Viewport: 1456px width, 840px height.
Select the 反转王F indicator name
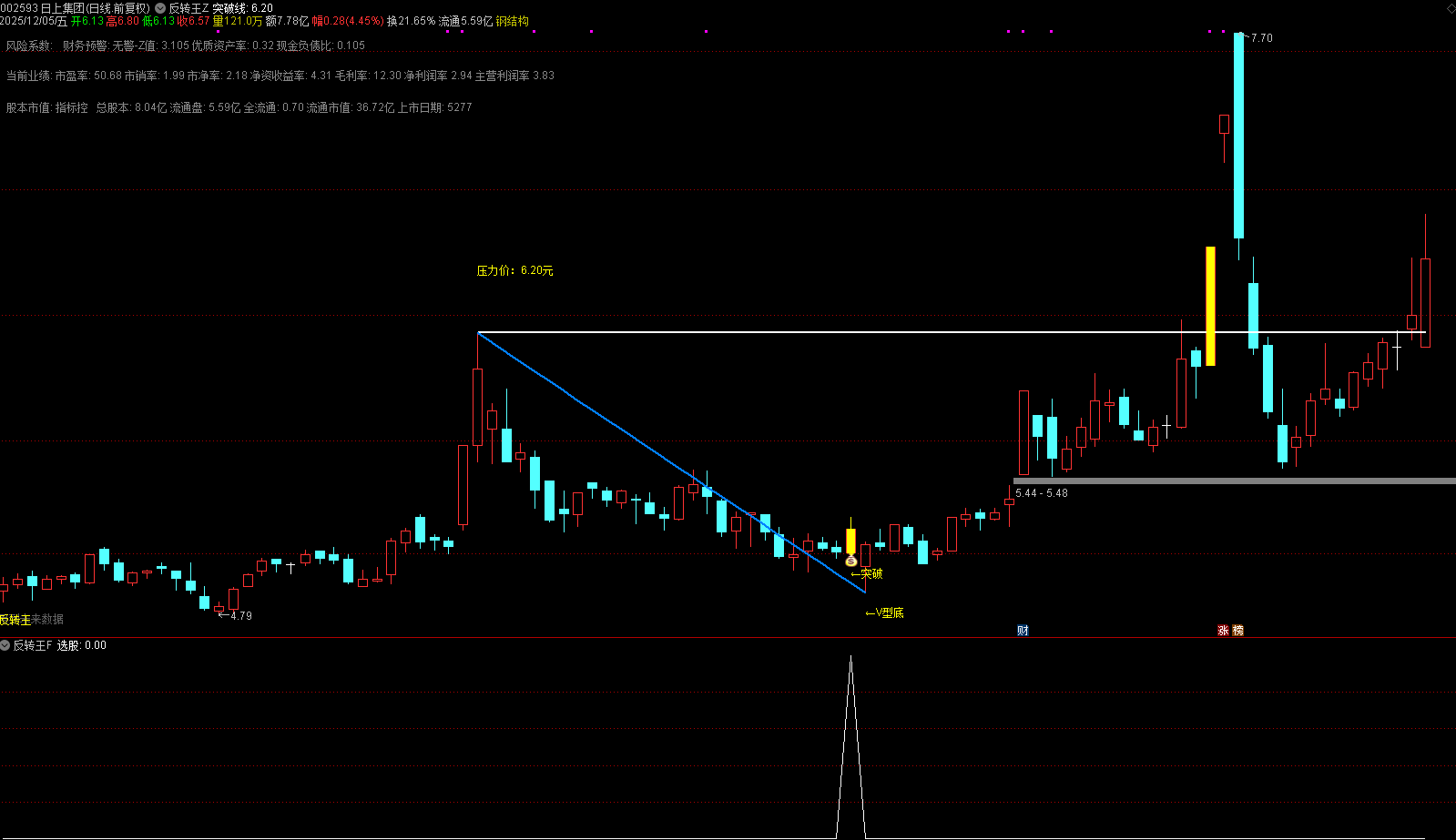pyautogui.click(x=33, y=645)
